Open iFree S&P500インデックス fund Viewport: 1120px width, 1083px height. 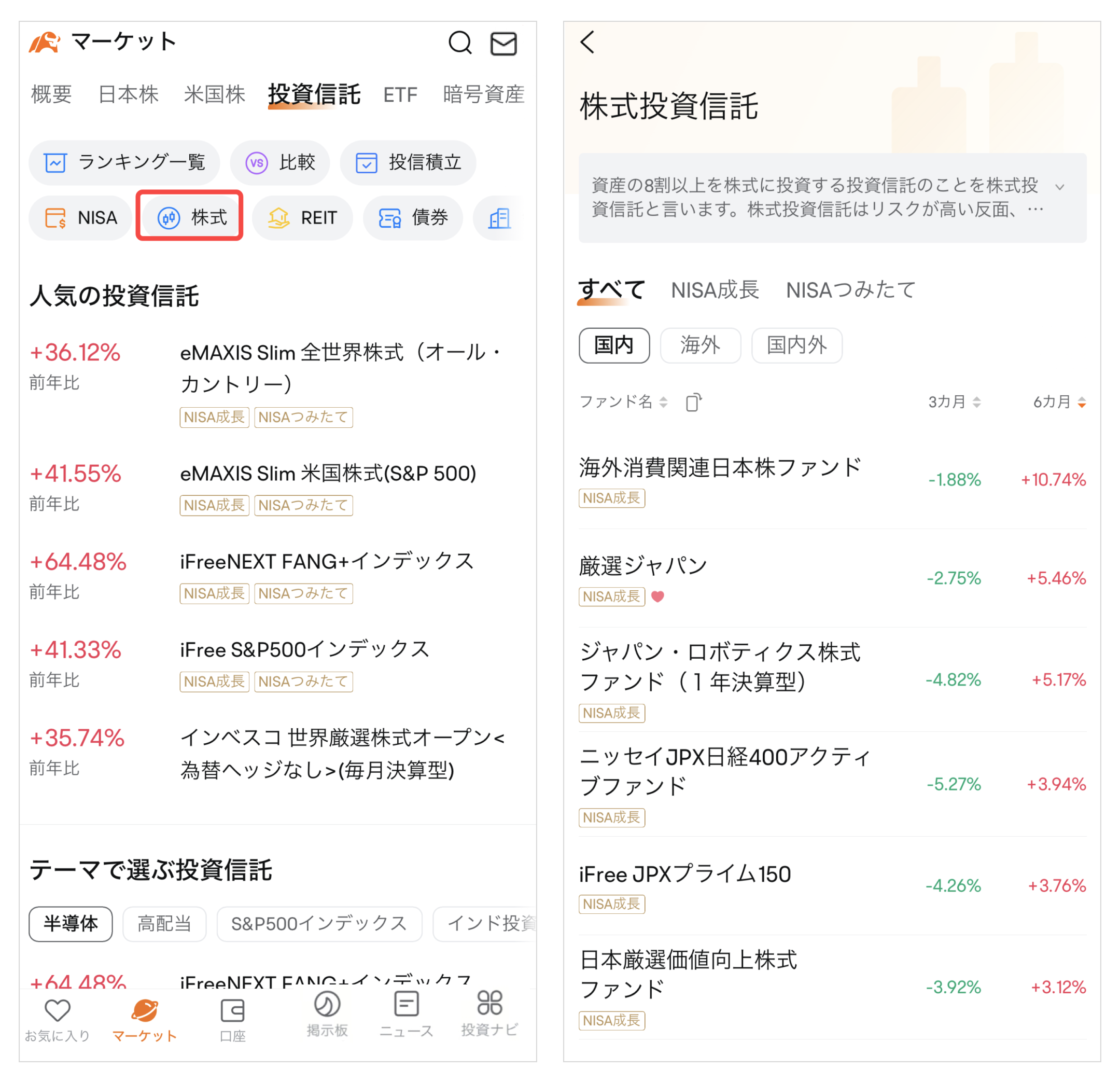point(278,665)
